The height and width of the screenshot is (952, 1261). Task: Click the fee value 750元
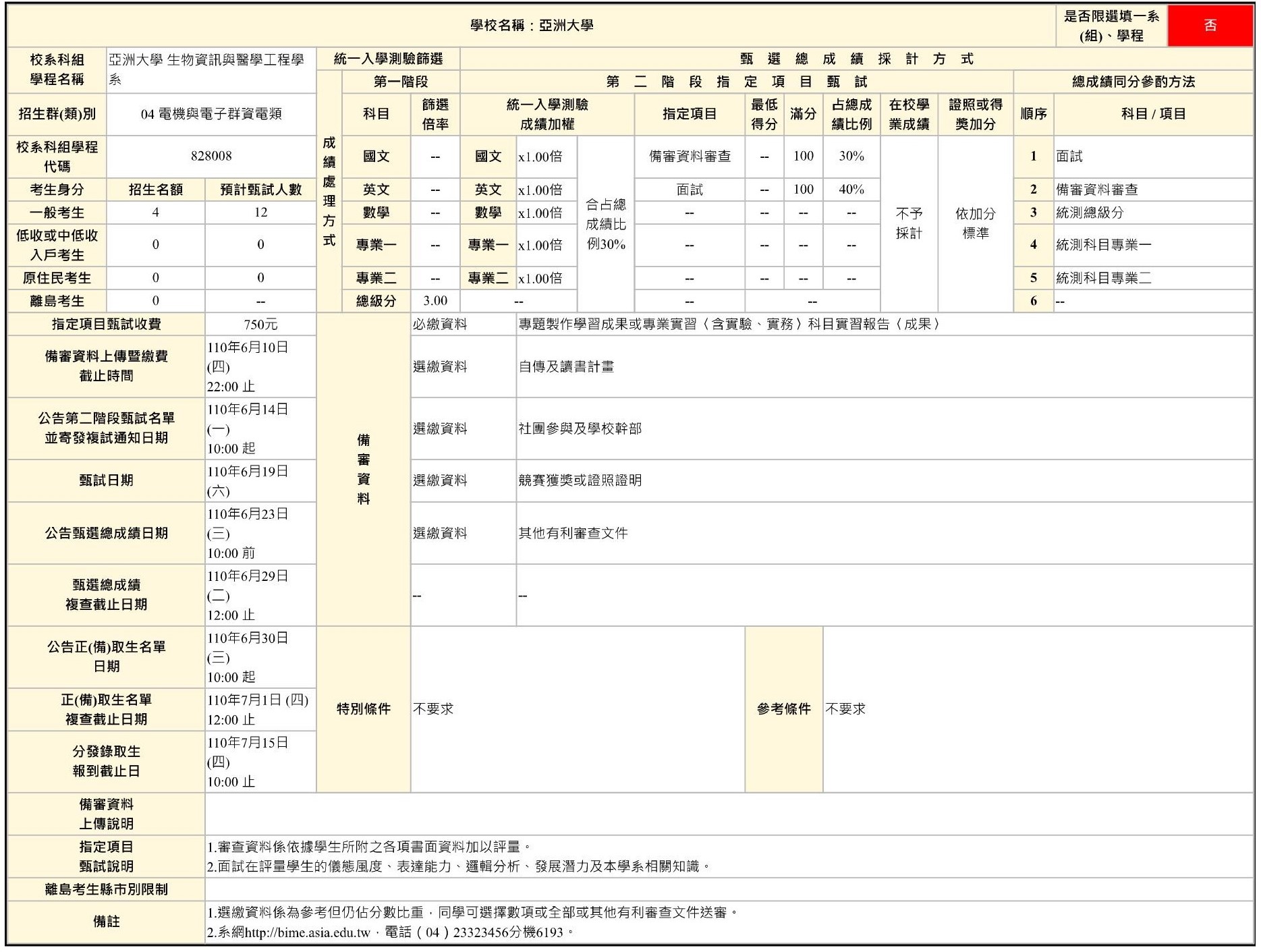[x=260, y=325]
